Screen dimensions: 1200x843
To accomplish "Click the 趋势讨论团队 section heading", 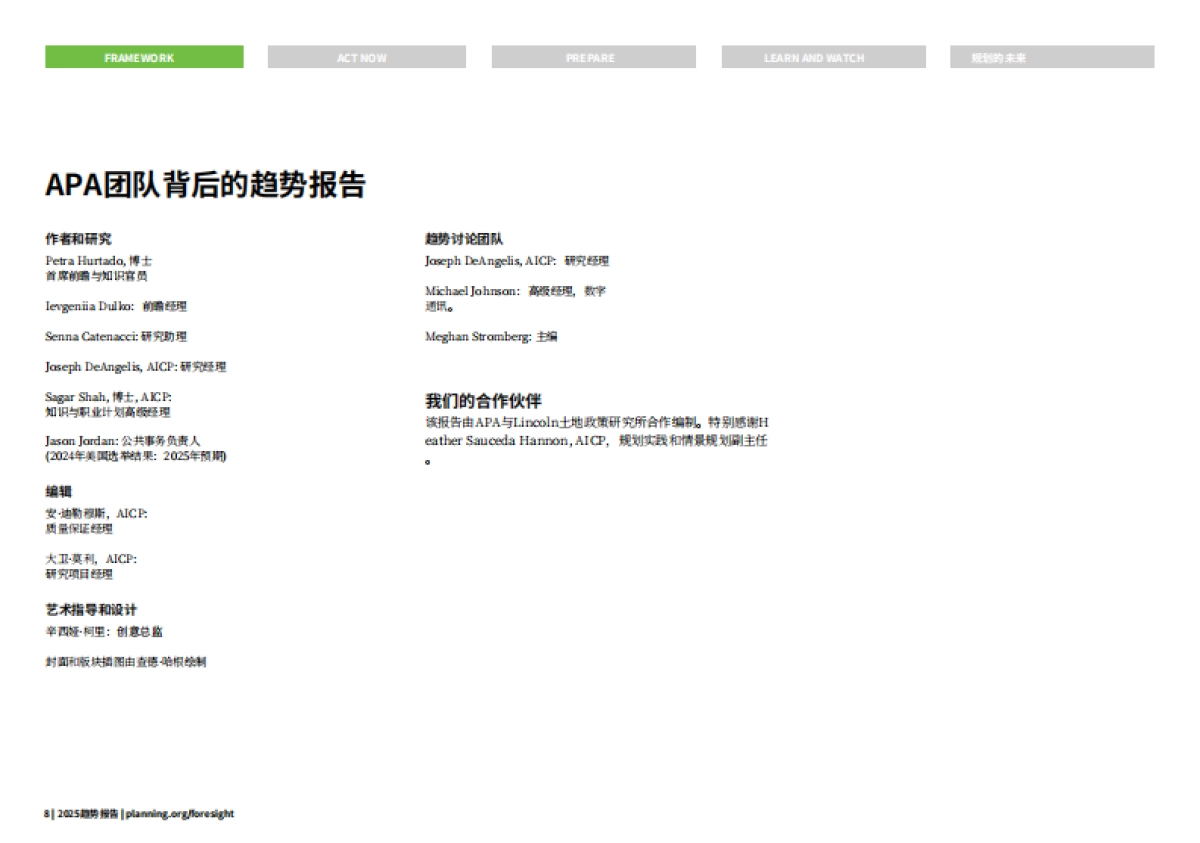I will (464, 239).
